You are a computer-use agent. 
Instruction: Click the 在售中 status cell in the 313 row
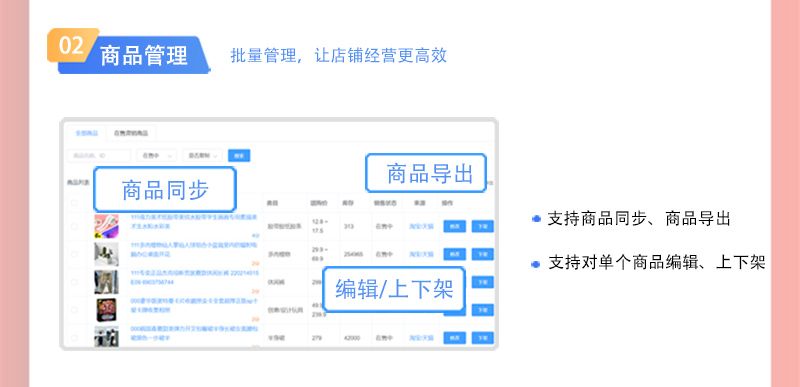pos(384,226)
